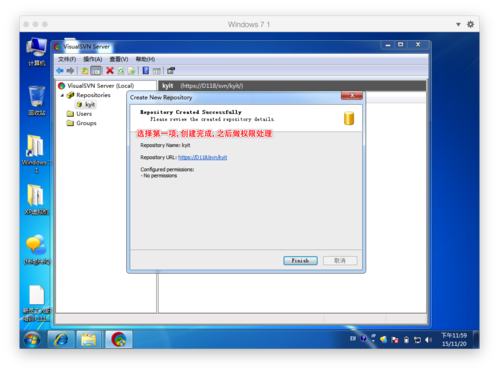Viewport: 499px width, 372px height.
Task: Click the 'Configured permissions:' label
Action: tap(167, 170)
